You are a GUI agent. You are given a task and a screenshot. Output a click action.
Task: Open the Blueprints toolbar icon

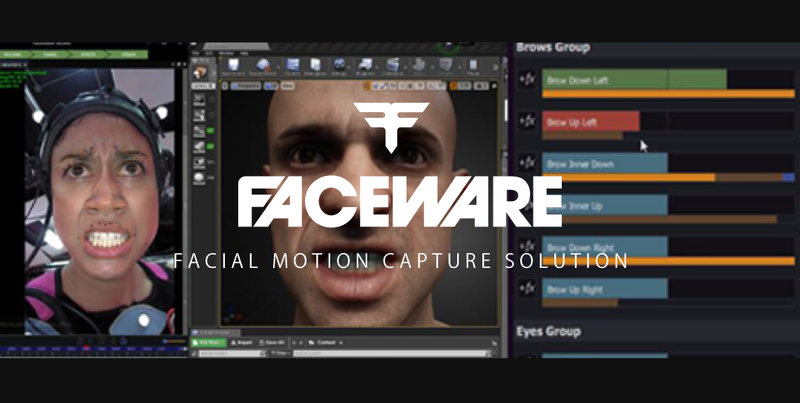click(365, 67)
